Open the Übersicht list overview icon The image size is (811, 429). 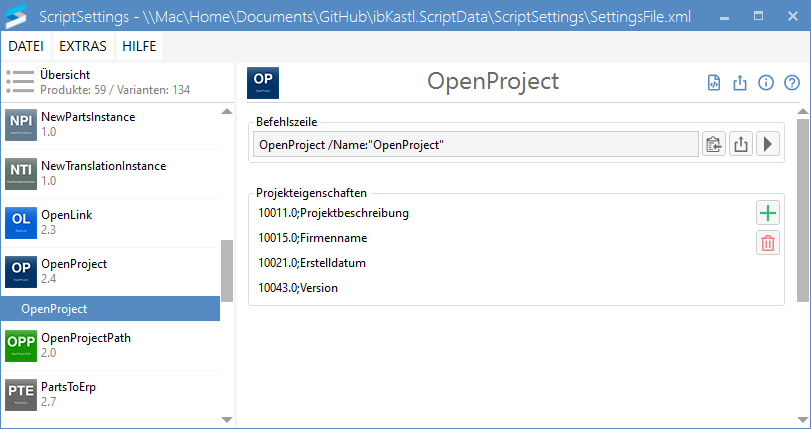pos(19,82)
